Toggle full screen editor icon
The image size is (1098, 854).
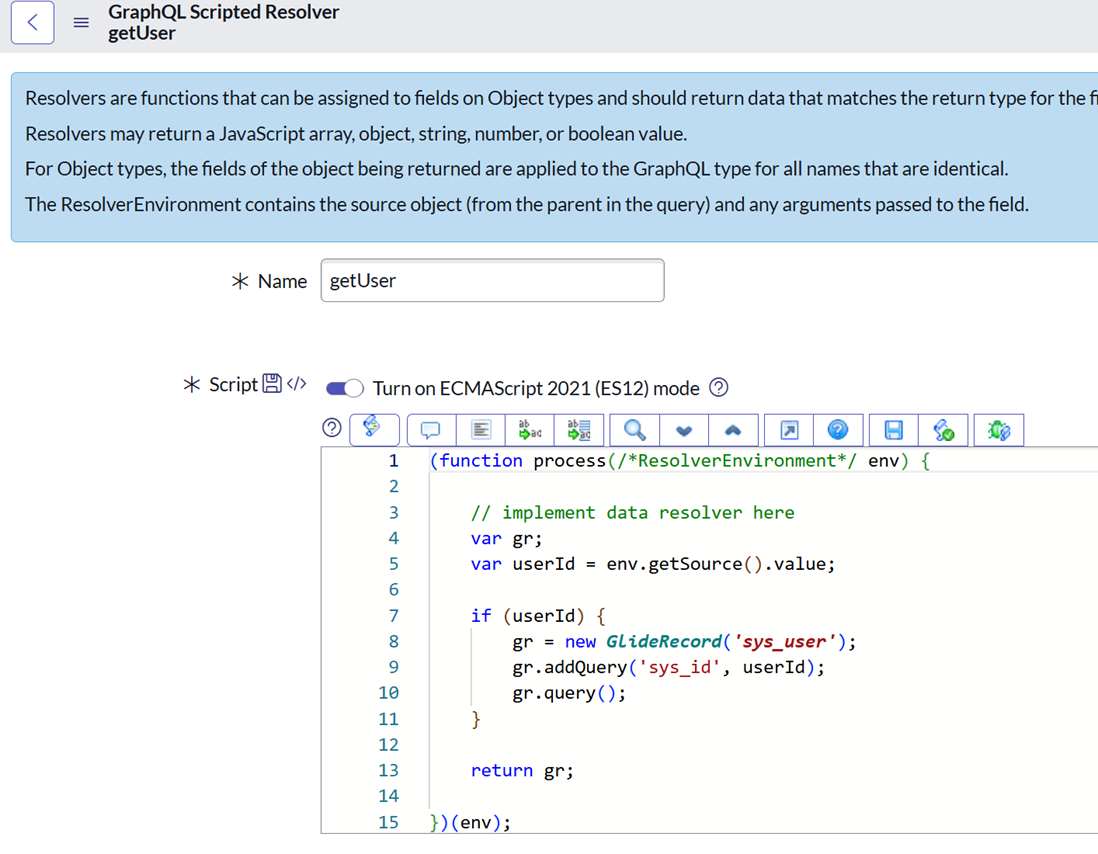(x=789, y=430)
